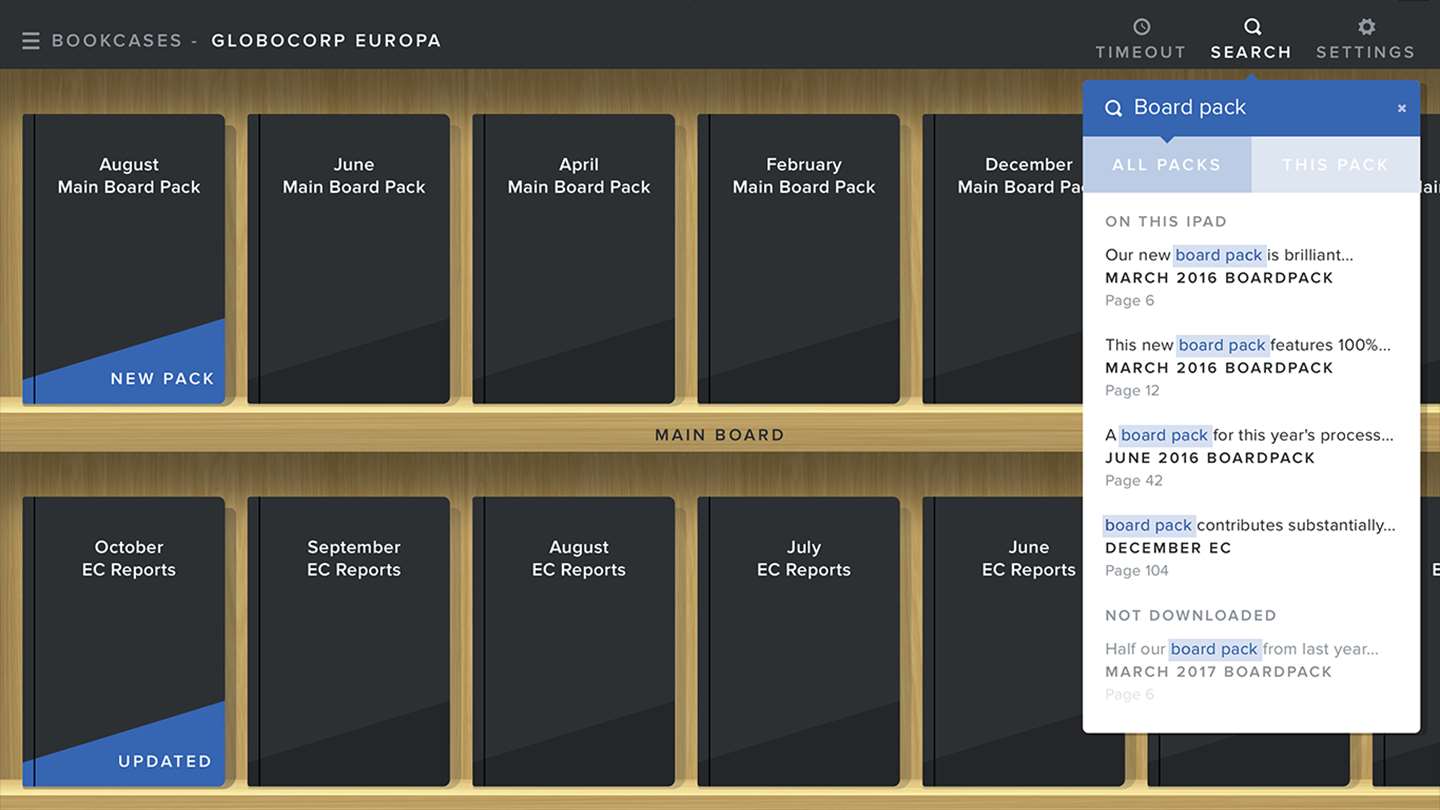This screenshot has height=810, width=1440.
Task: Click the Search label in the top bar
Action: click(x=1252, y=52)
